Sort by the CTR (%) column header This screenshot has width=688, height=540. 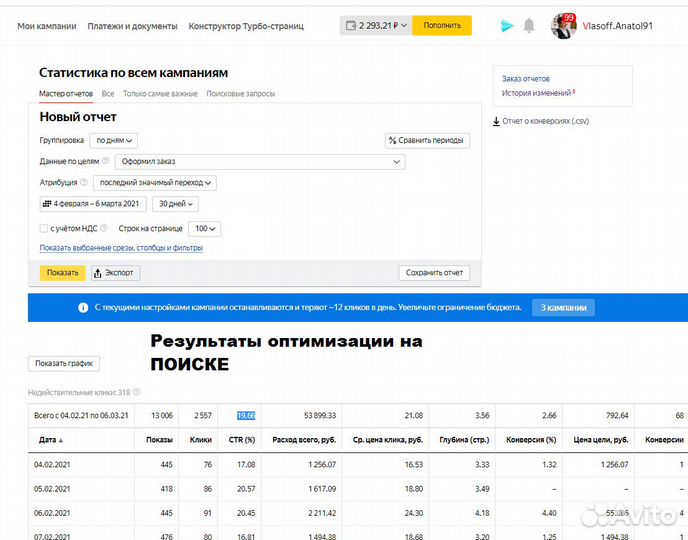pyautogui.click(x=242, y=440)
